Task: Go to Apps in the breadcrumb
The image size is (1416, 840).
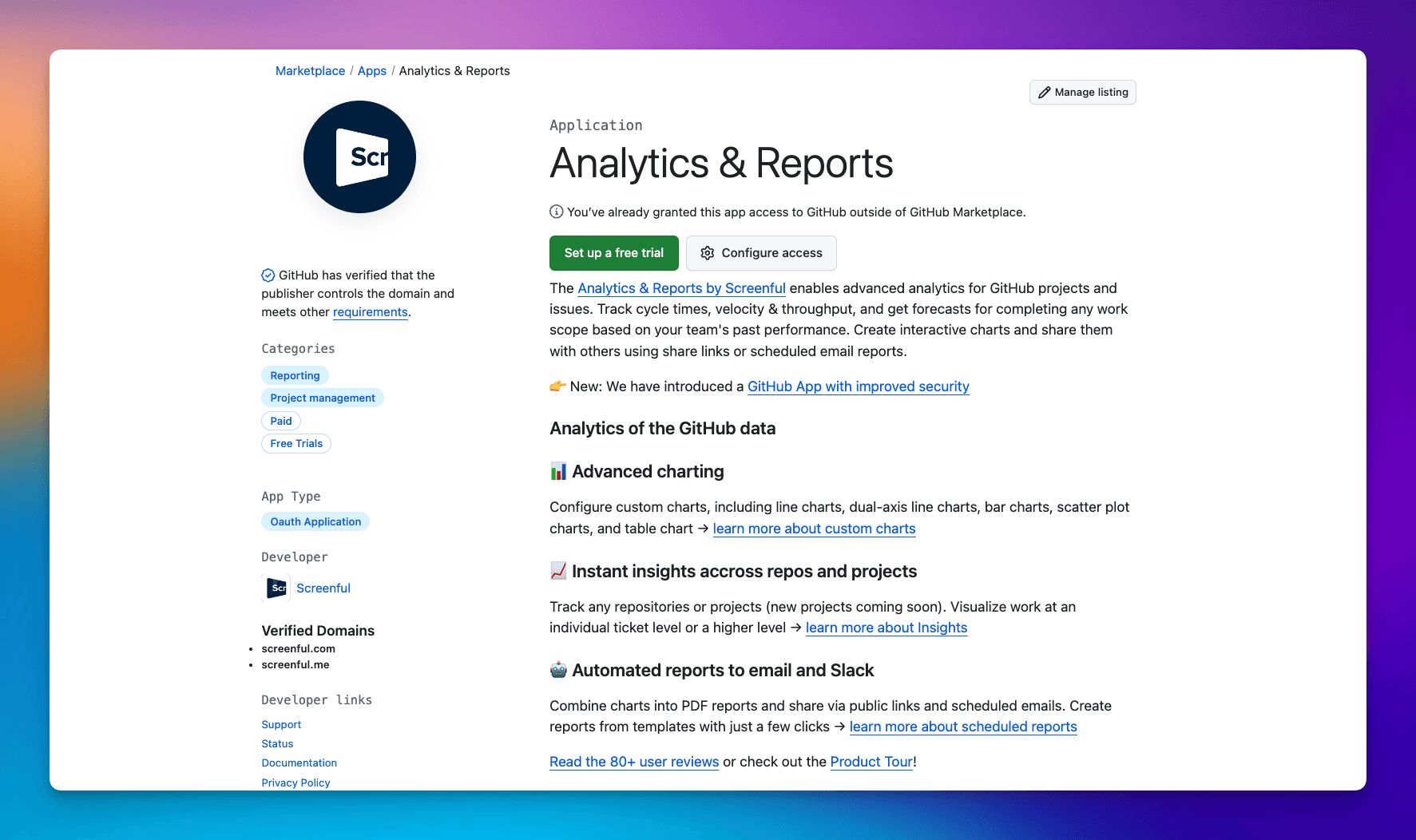Action: click(x=372, y=71)
